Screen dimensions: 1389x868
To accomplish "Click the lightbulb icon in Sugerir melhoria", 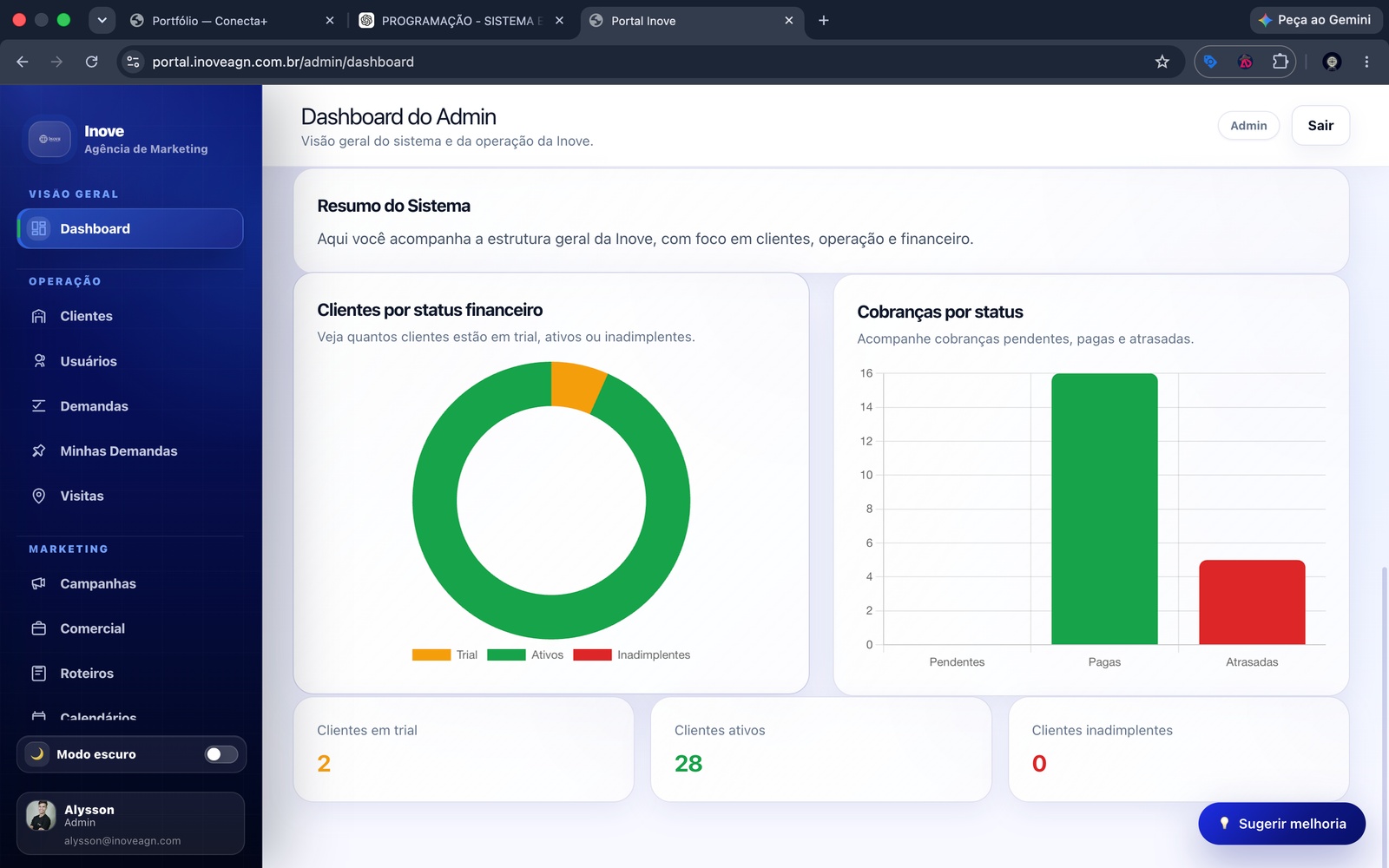I will (x=1224, y=824).
